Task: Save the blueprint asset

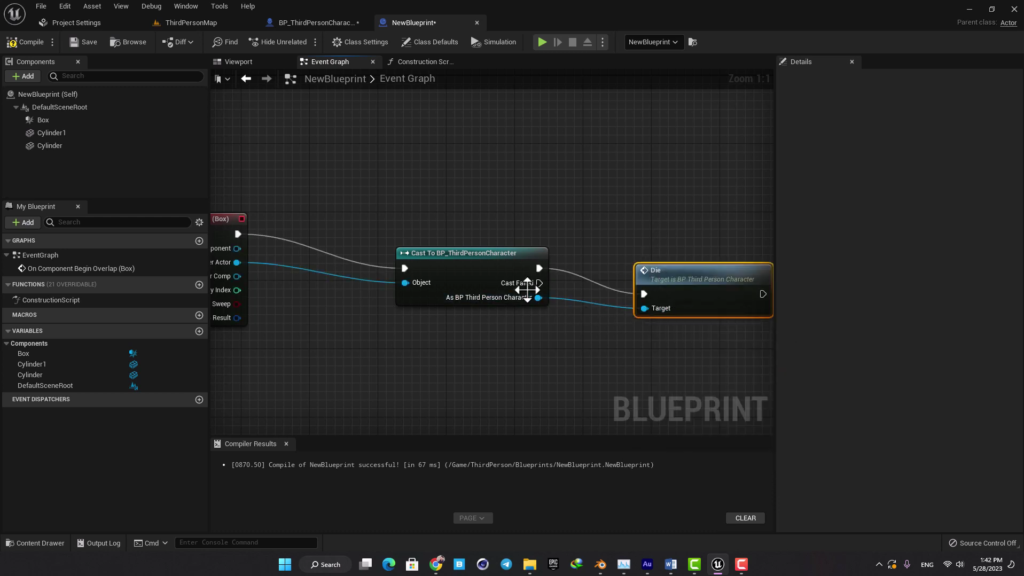Action: coord(83,42)
